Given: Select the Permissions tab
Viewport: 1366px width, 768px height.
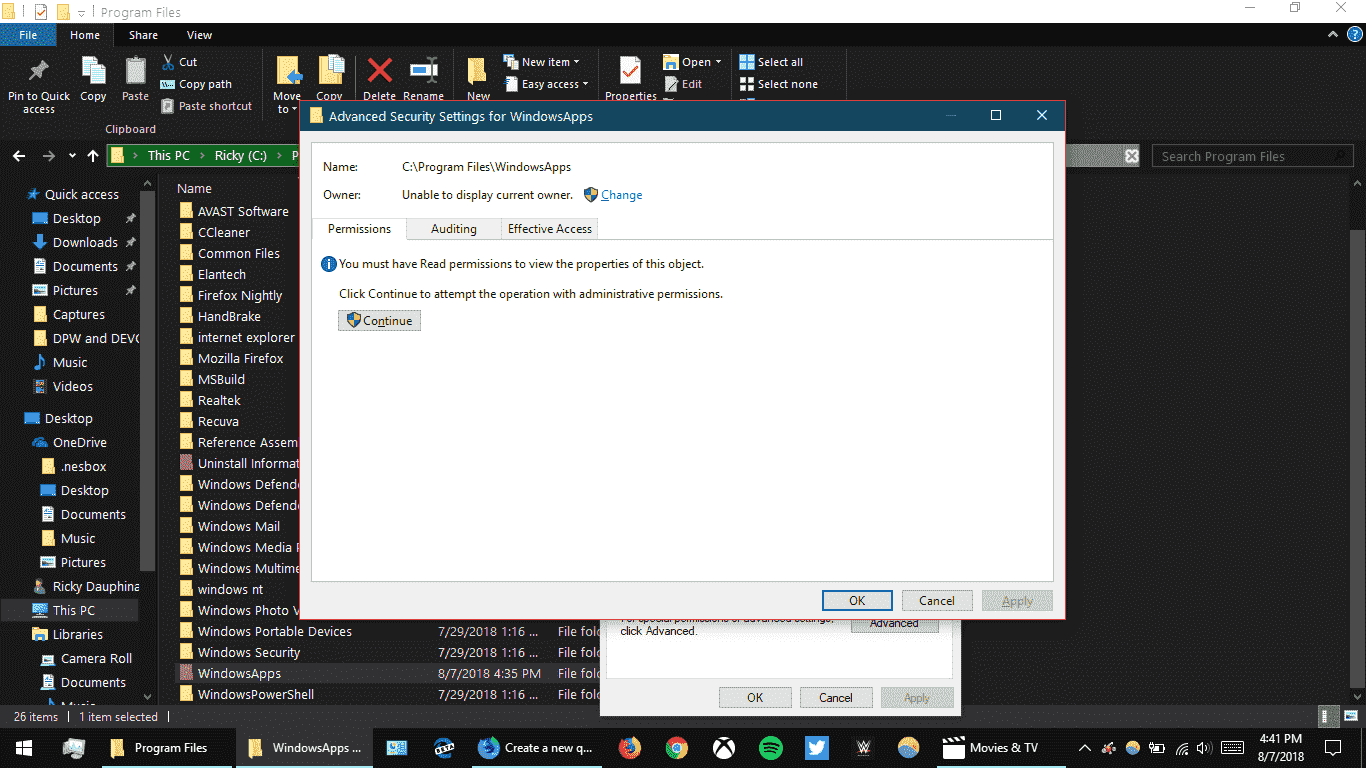Looking at the screenshot, I should [x=359, y=229].
